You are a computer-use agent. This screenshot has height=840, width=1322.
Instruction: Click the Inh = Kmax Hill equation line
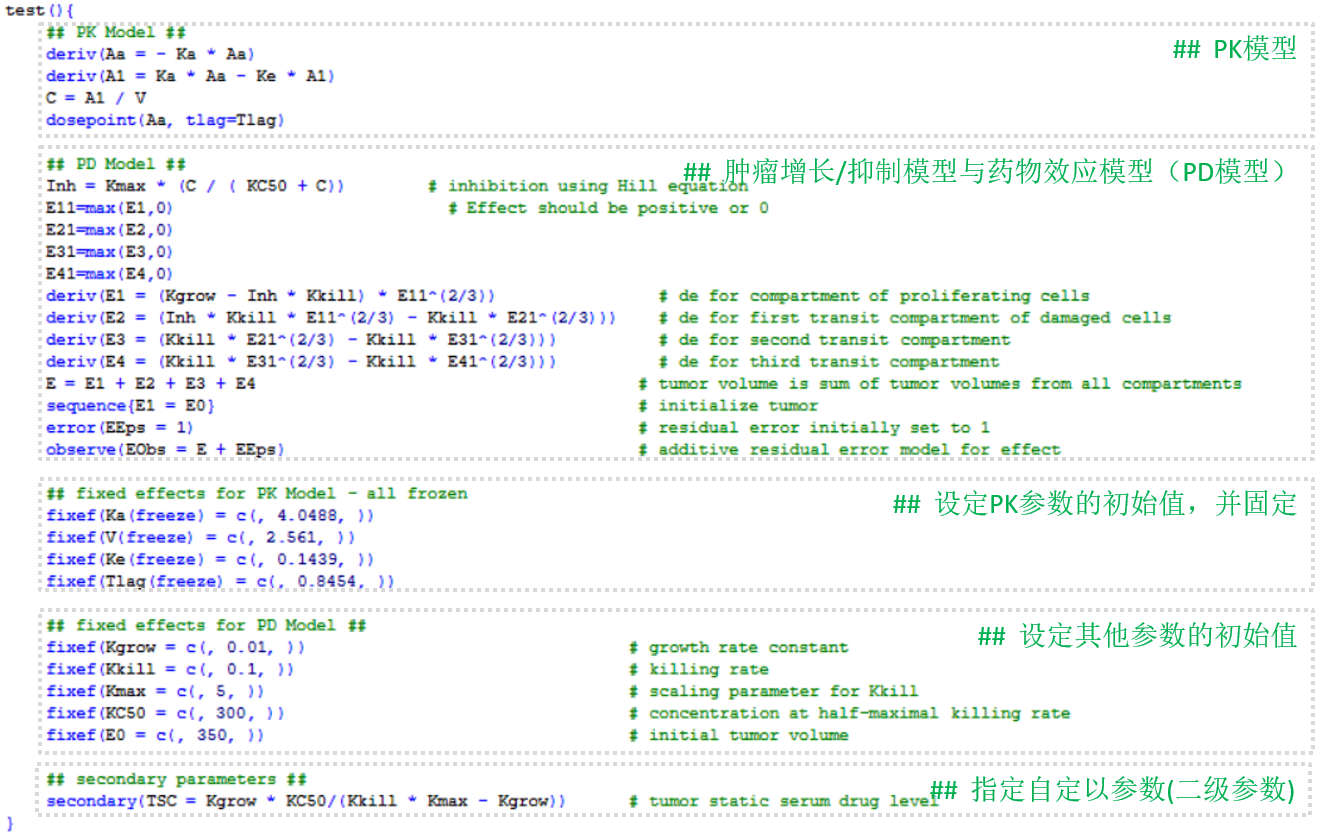[x=196, y=186]
